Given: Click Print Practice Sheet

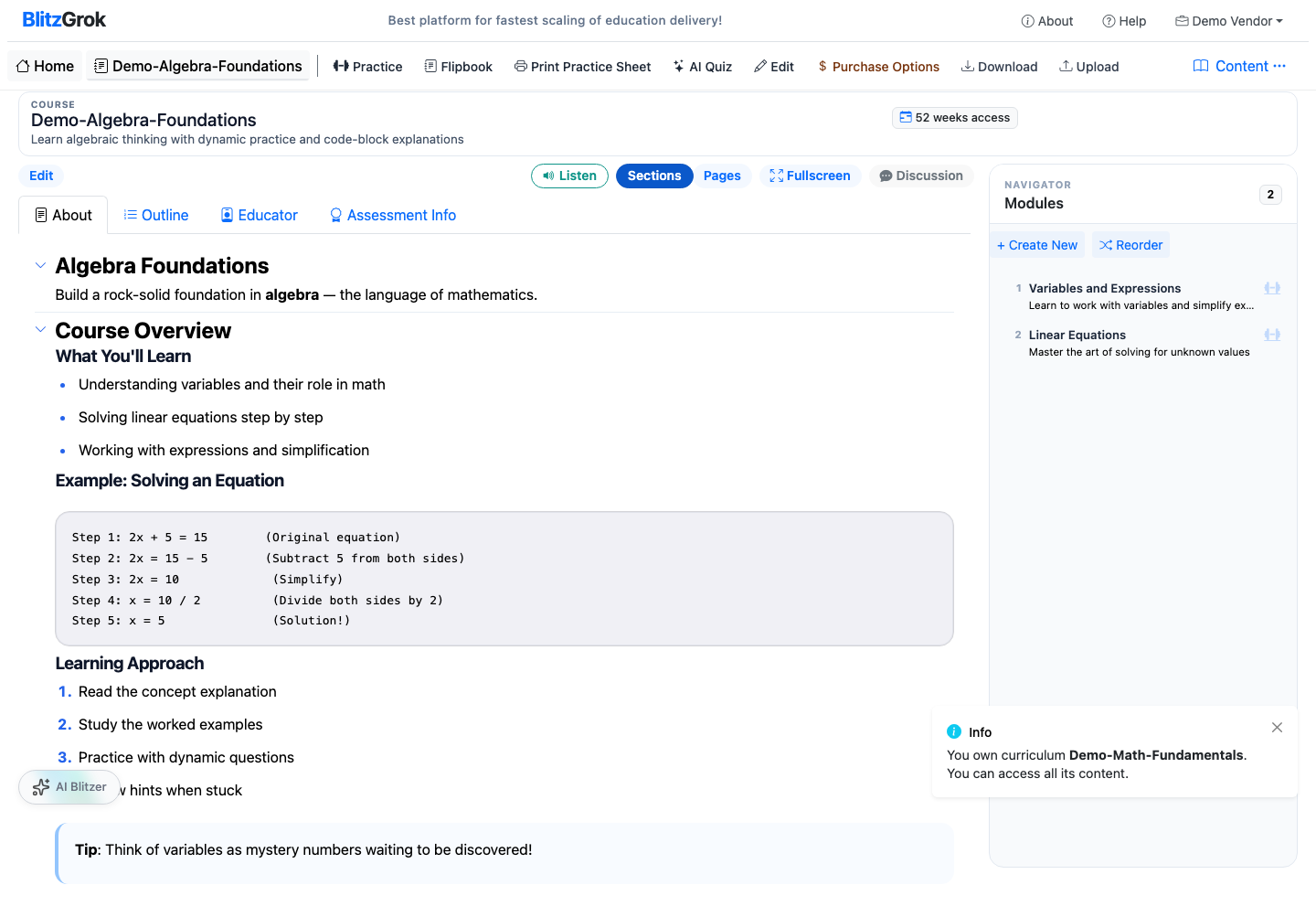Looking at the screenshot, I should tap(583, 67).
